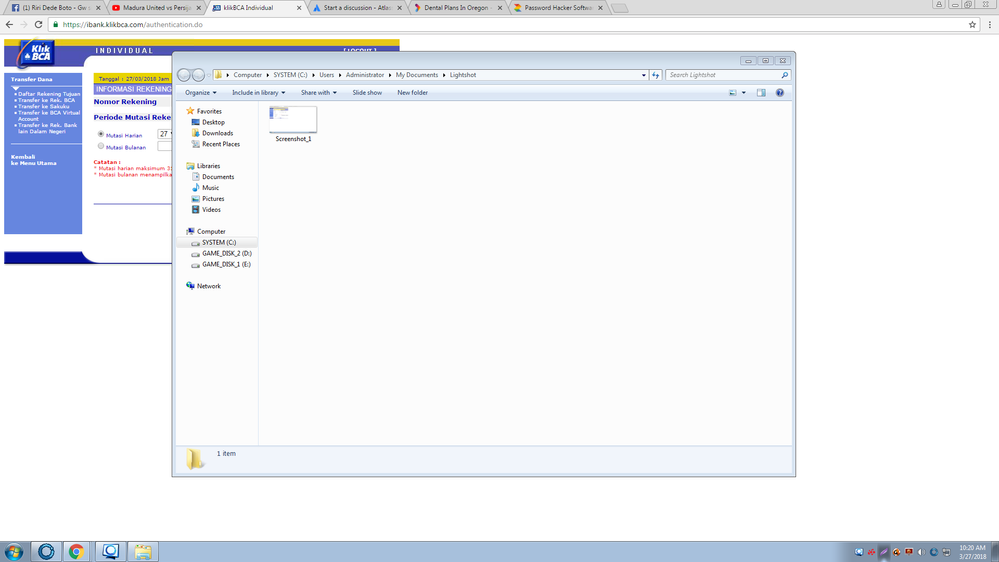Open the day dropdown showing 27
This screenshot has height=562, width=999.
[x=165, y=134]
